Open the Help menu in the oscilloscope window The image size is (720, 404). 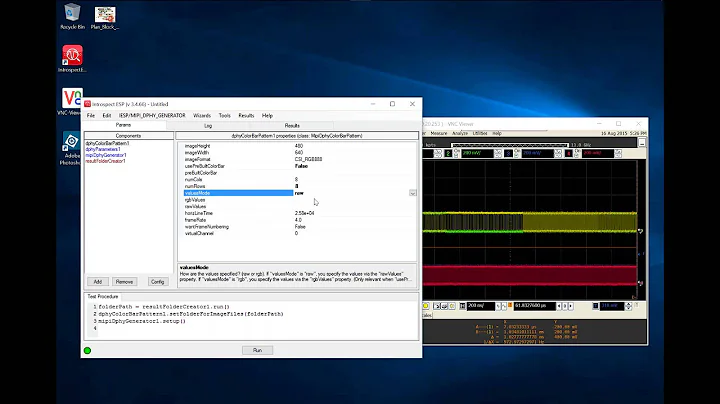click(497, 133)
